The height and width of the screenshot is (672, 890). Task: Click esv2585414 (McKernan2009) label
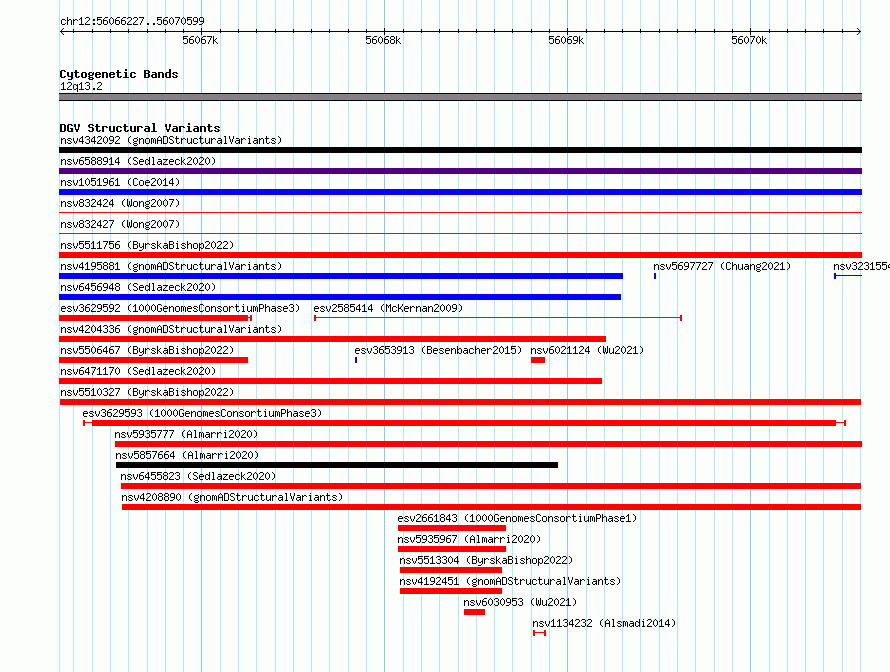[388, 308]
